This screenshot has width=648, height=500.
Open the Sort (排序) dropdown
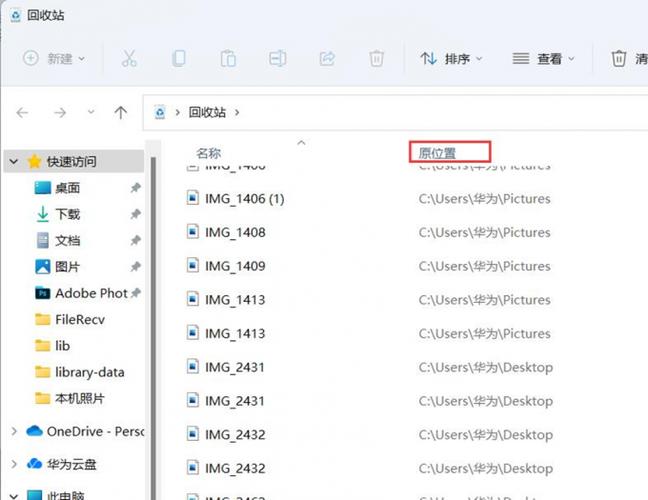[x=451, y=59]
